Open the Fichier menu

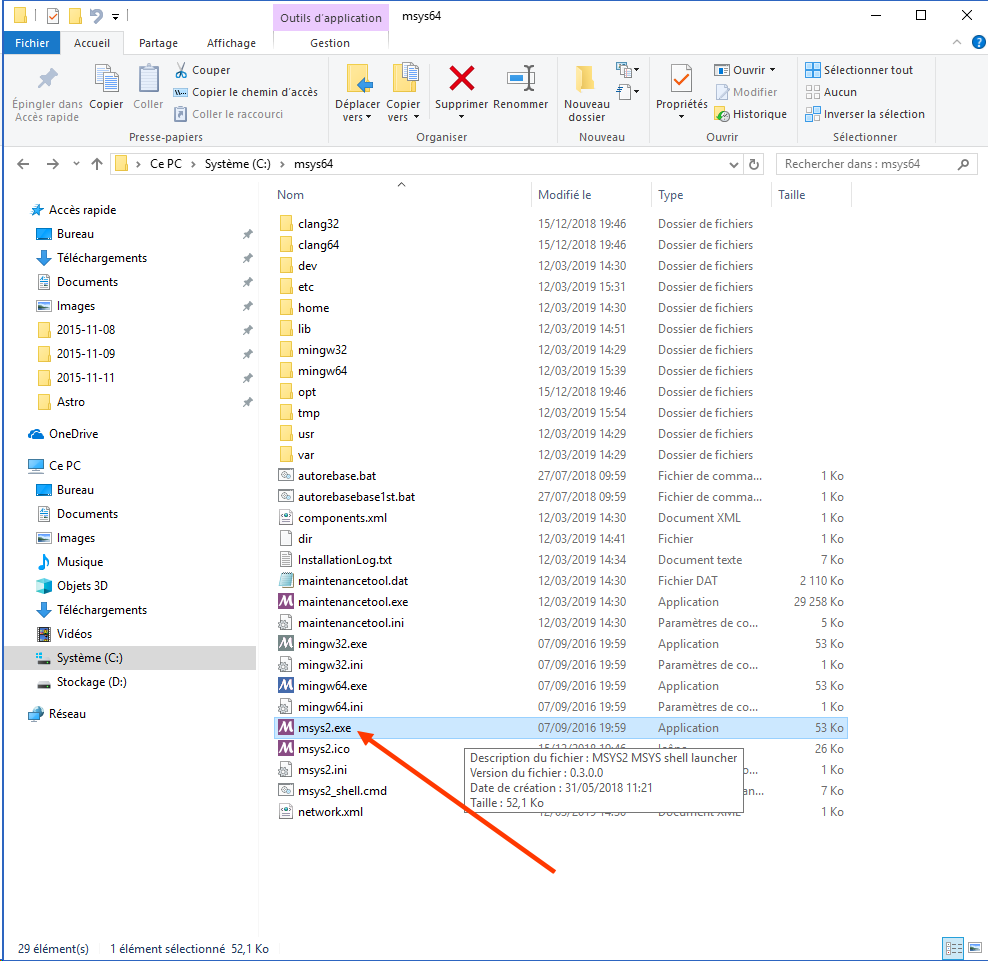32,43
